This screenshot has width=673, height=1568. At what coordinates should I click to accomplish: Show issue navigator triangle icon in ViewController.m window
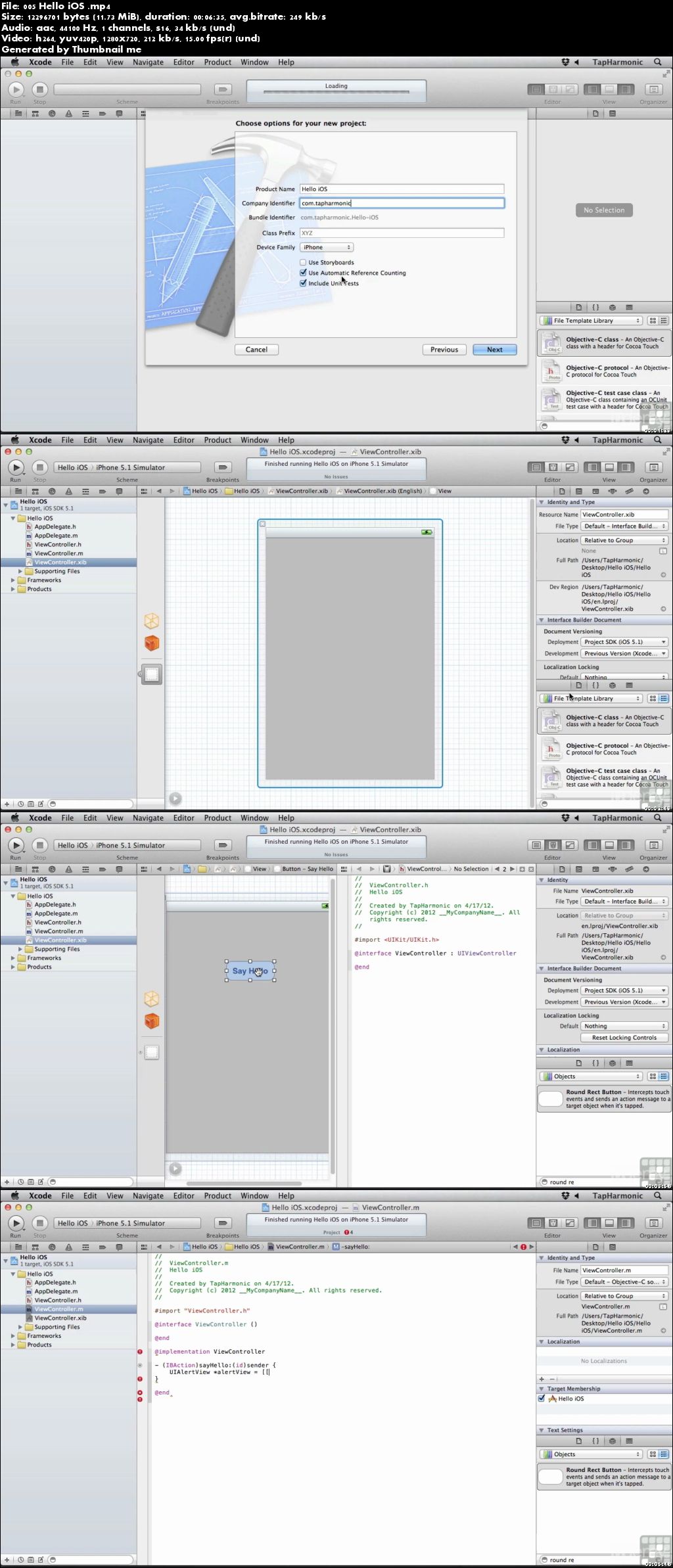click(68, 1247)
